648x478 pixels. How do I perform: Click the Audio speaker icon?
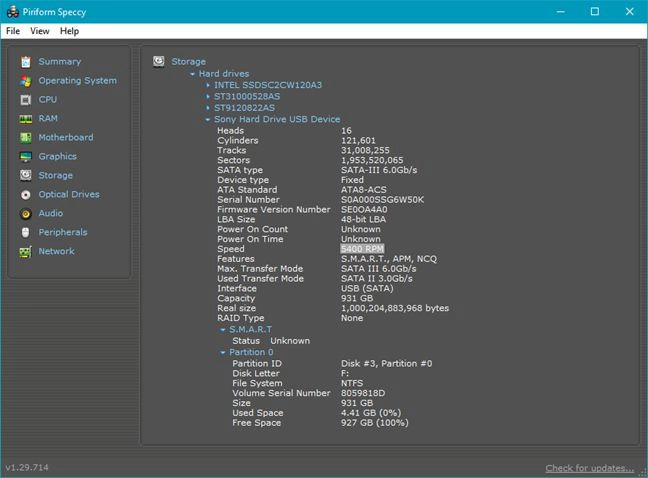click(x=26, y=214)
